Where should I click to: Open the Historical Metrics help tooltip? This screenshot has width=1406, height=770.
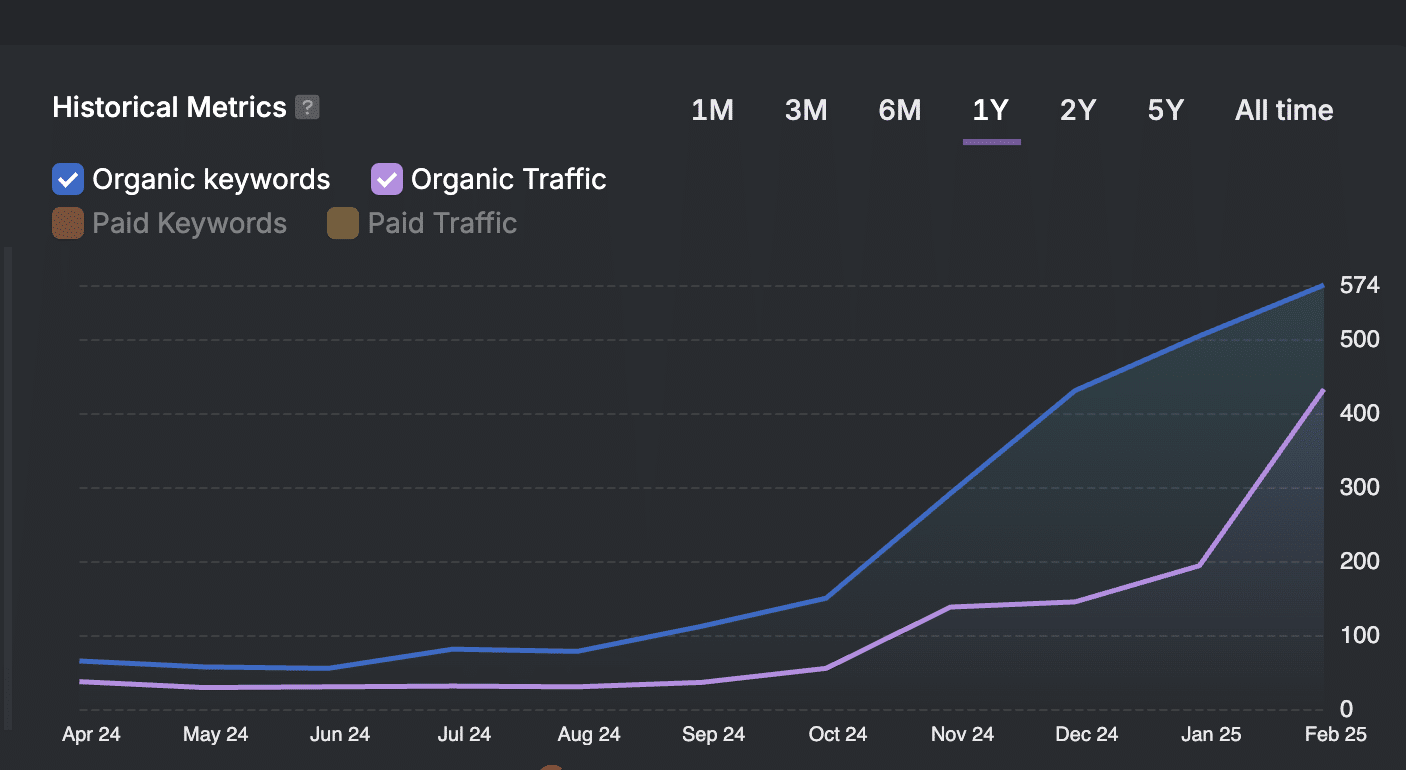[x=309, y=107]
